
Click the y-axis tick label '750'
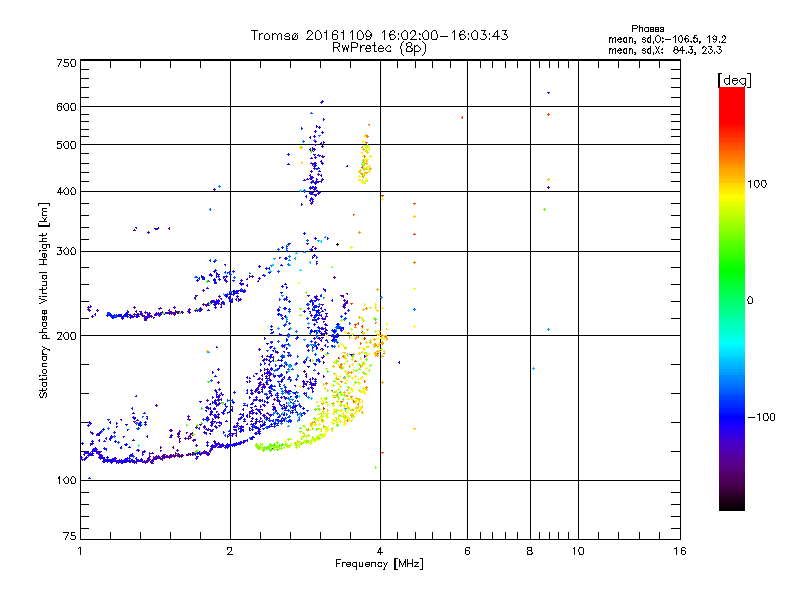click(x=66, y=63)
